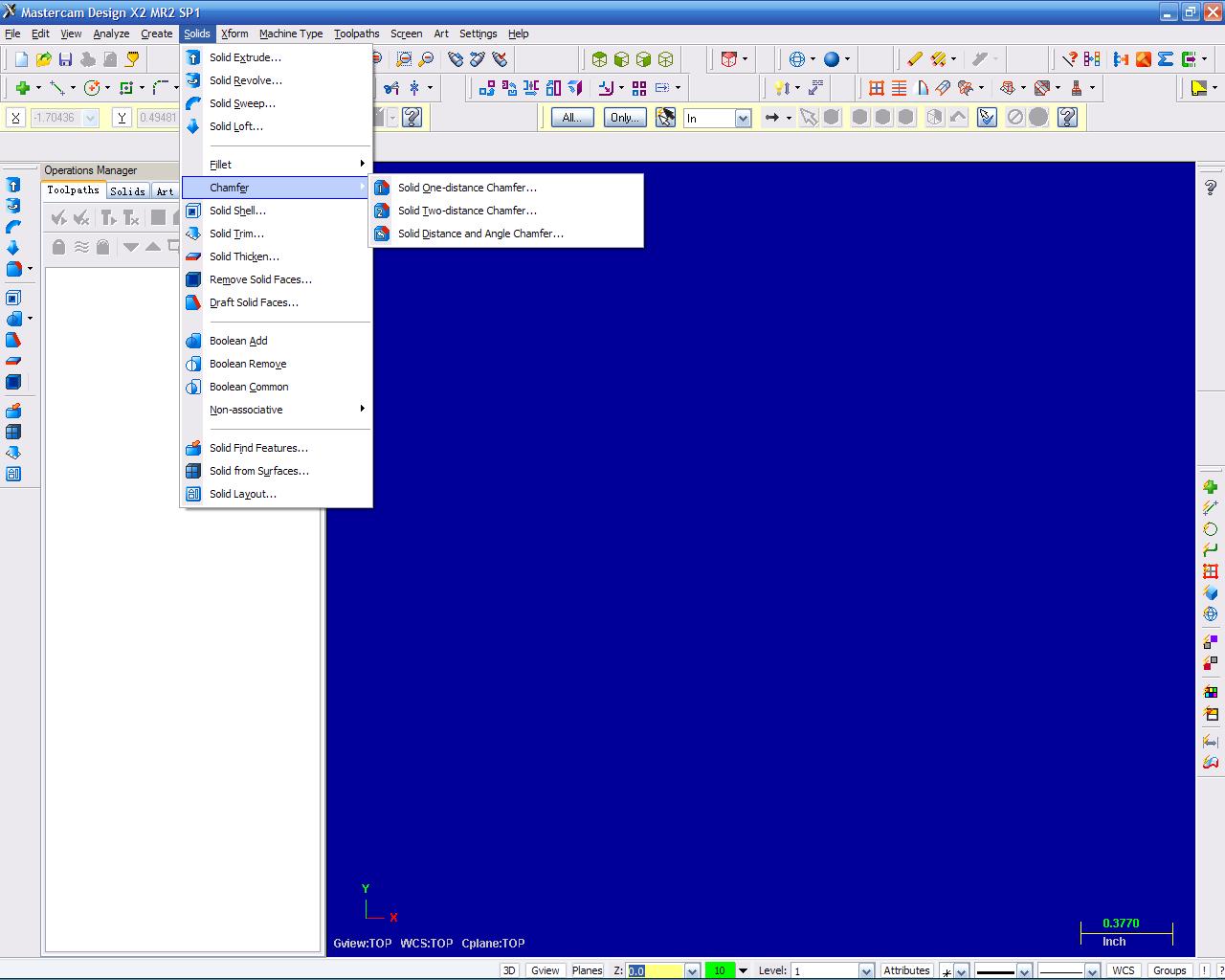
Task: Click the green color swatch labeled 10
Action: (720, 970)
